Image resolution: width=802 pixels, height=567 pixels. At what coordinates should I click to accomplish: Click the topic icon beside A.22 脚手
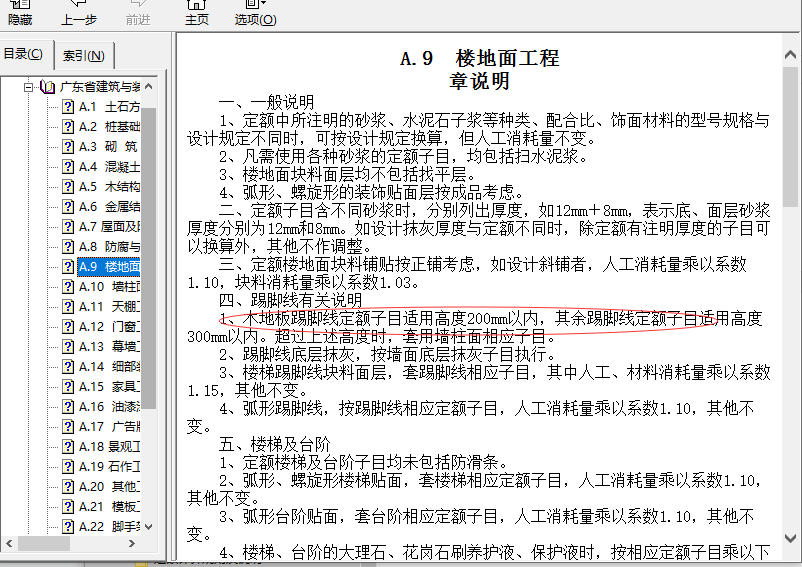pos(68,526)
